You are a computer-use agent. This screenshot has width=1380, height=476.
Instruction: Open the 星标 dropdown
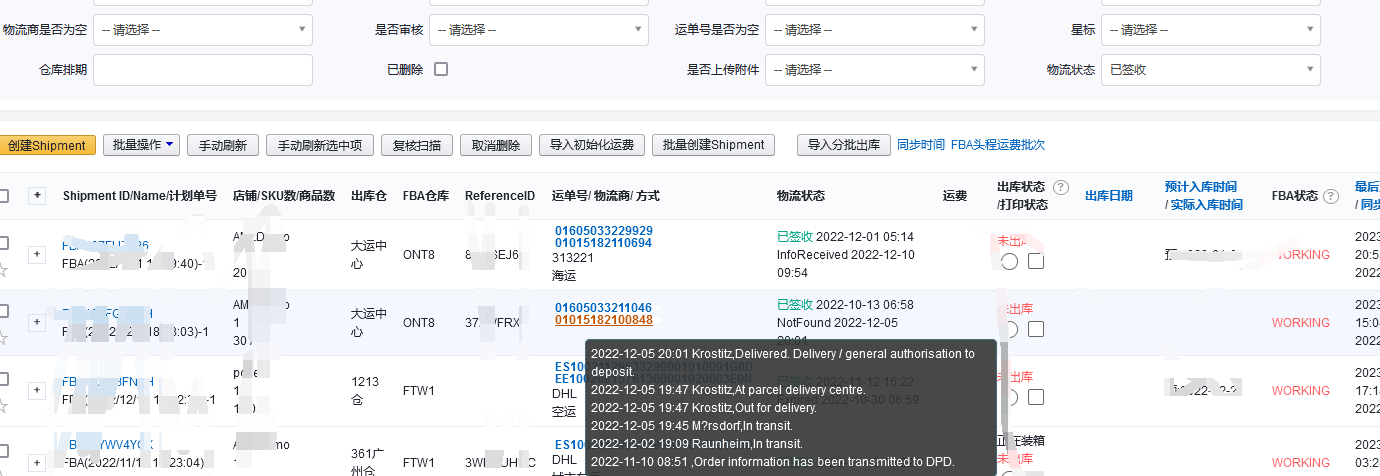[1210, 30]
